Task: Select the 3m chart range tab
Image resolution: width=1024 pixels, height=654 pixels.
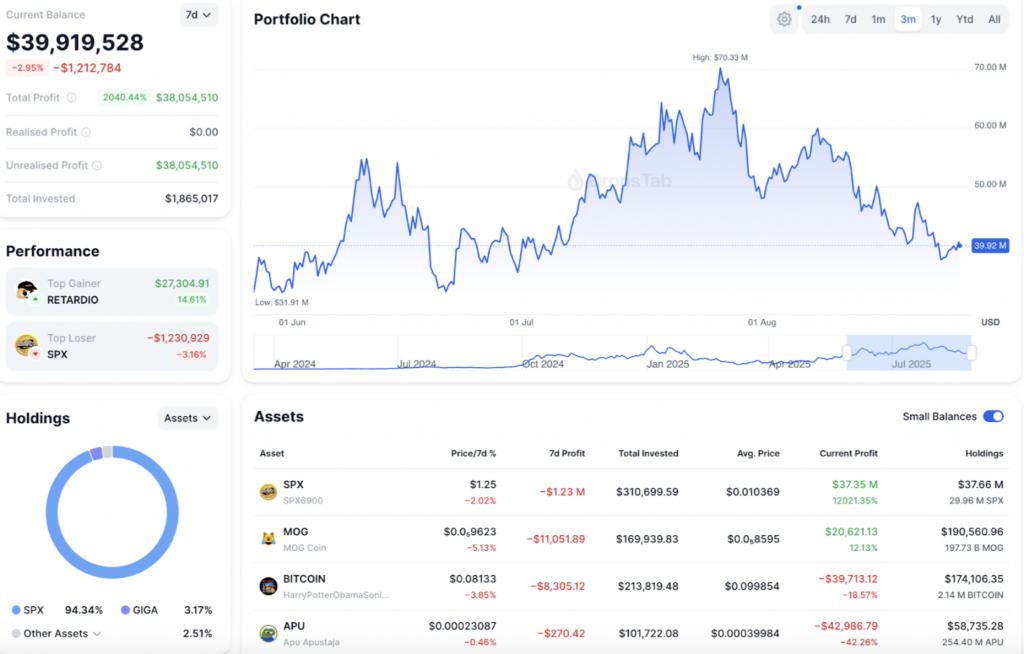Action: point(908,20)
